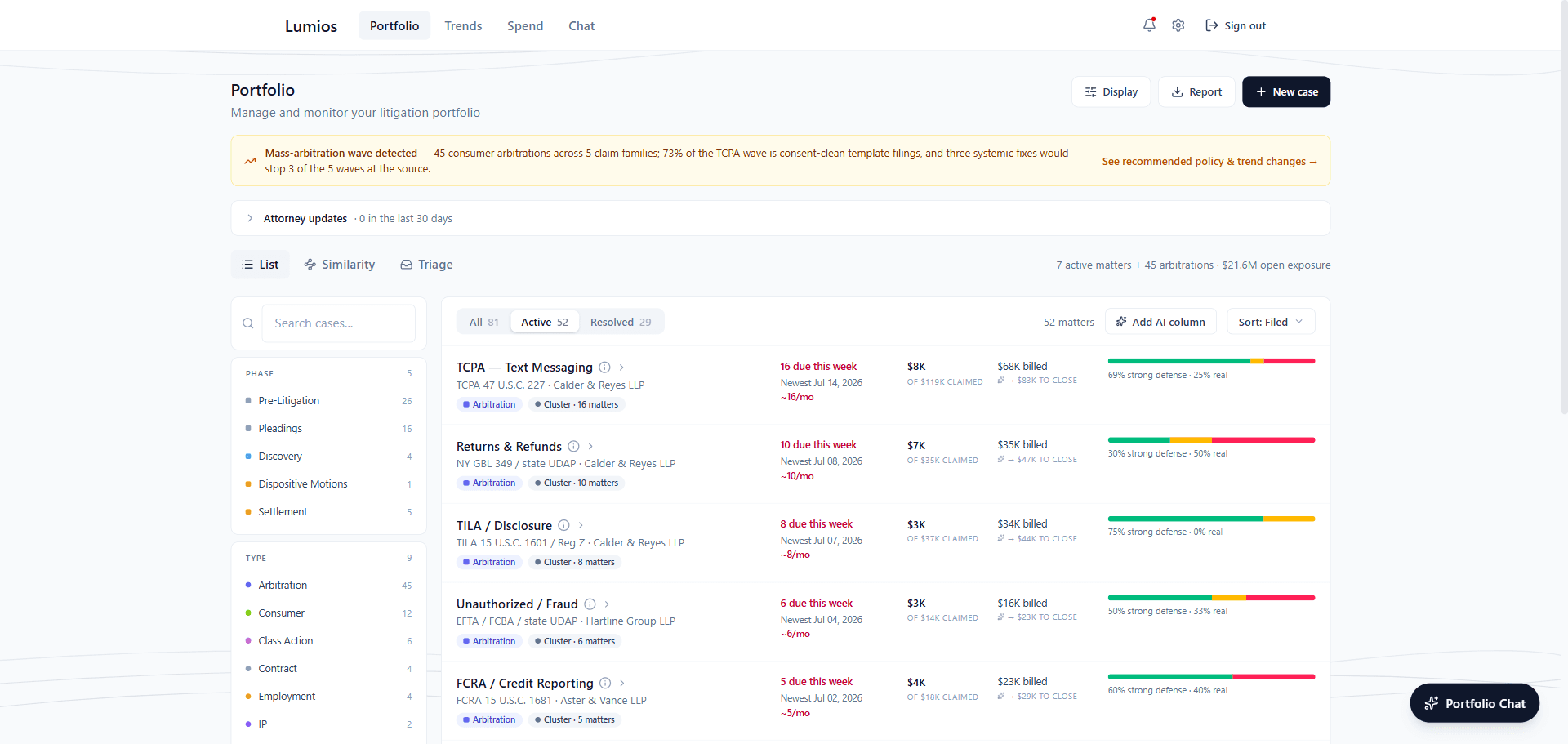Open info icon for TCPA — Text Messaging
Screen dimensions: 1568x744
[x=604, y=368]
